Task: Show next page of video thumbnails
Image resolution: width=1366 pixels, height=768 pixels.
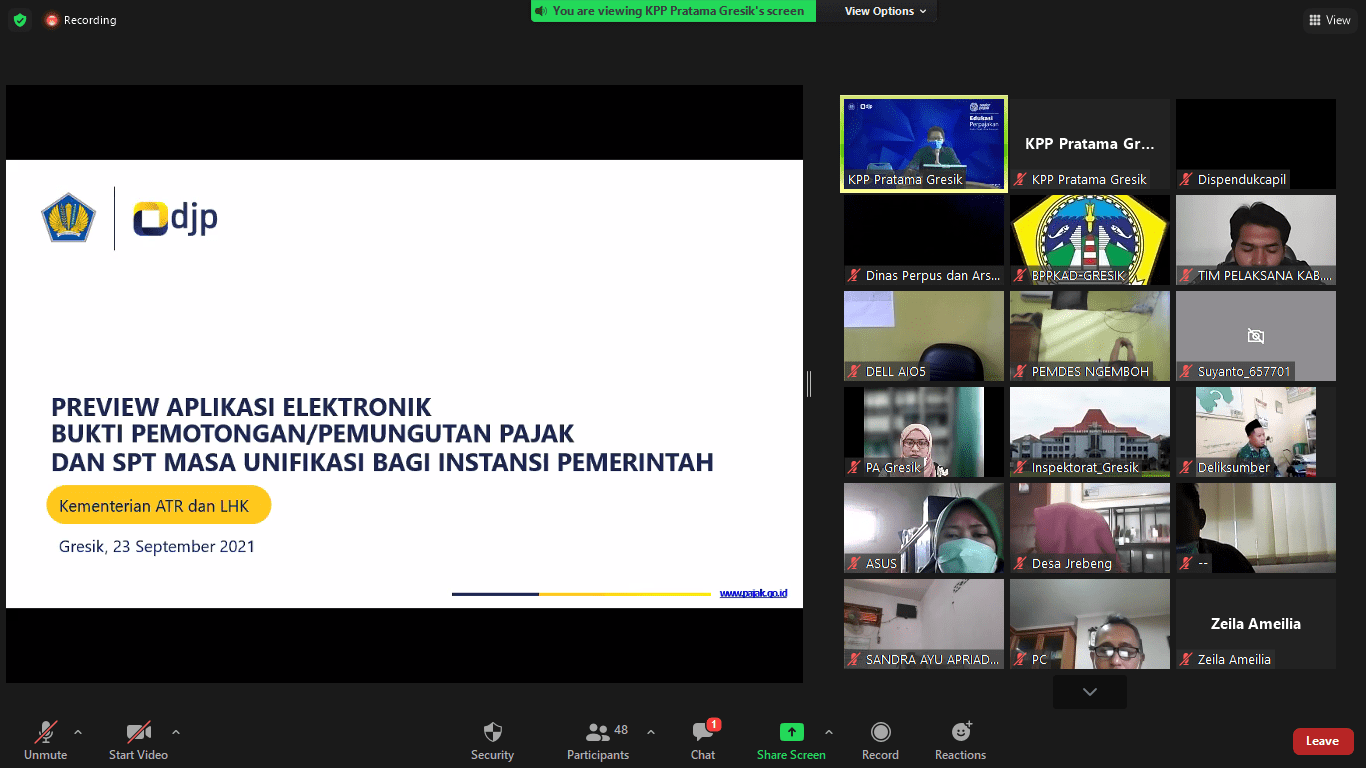Action: [1089, 691]
